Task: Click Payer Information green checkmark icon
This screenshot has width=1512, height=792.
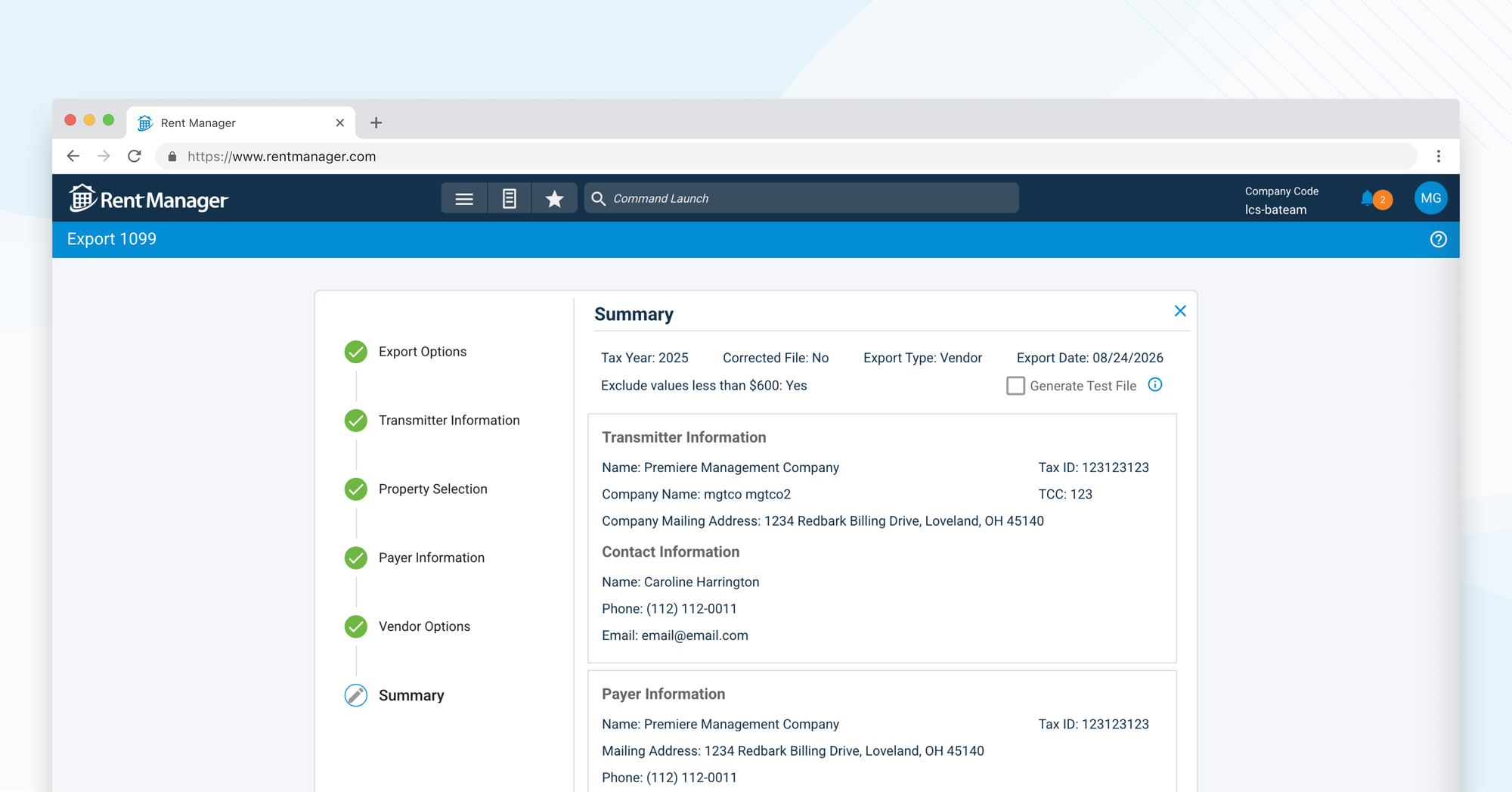Action: point(356,558)
